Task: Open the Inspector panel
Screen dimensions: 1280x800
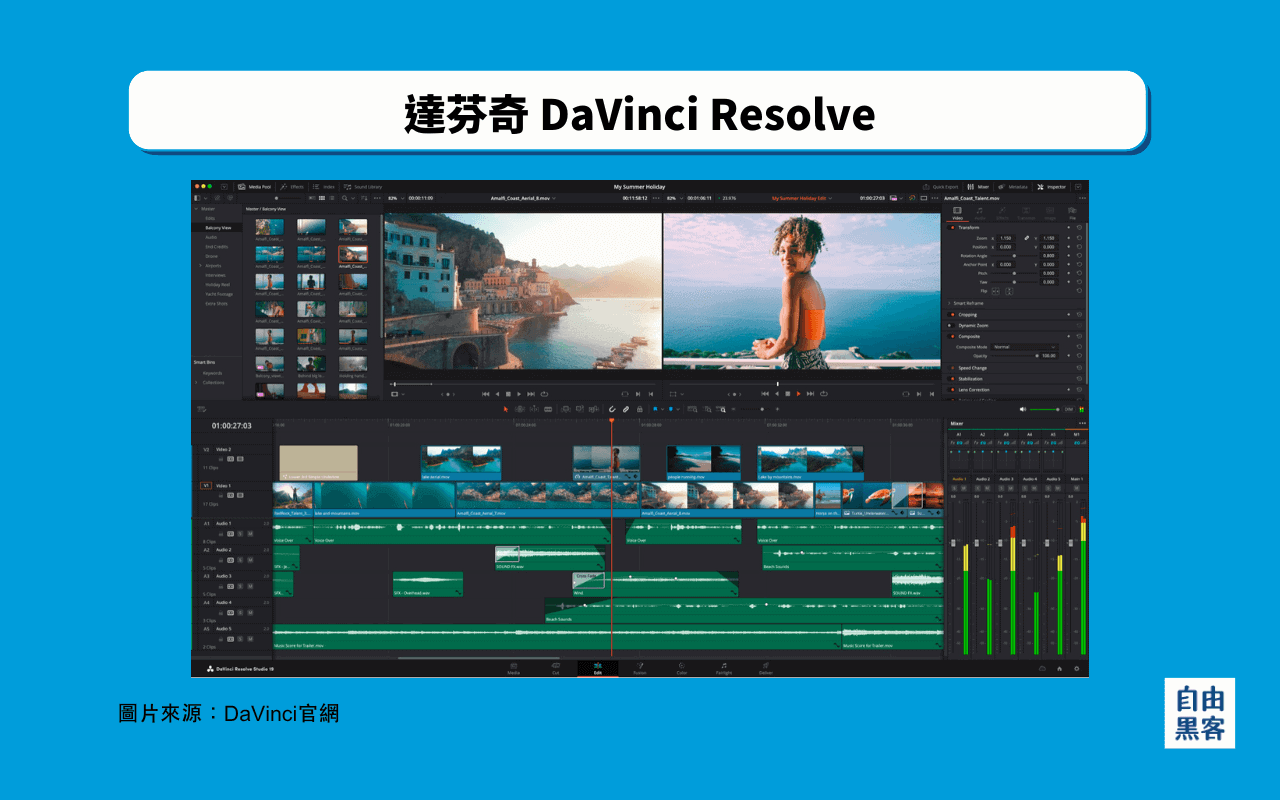Action: tap(1051, 187)
